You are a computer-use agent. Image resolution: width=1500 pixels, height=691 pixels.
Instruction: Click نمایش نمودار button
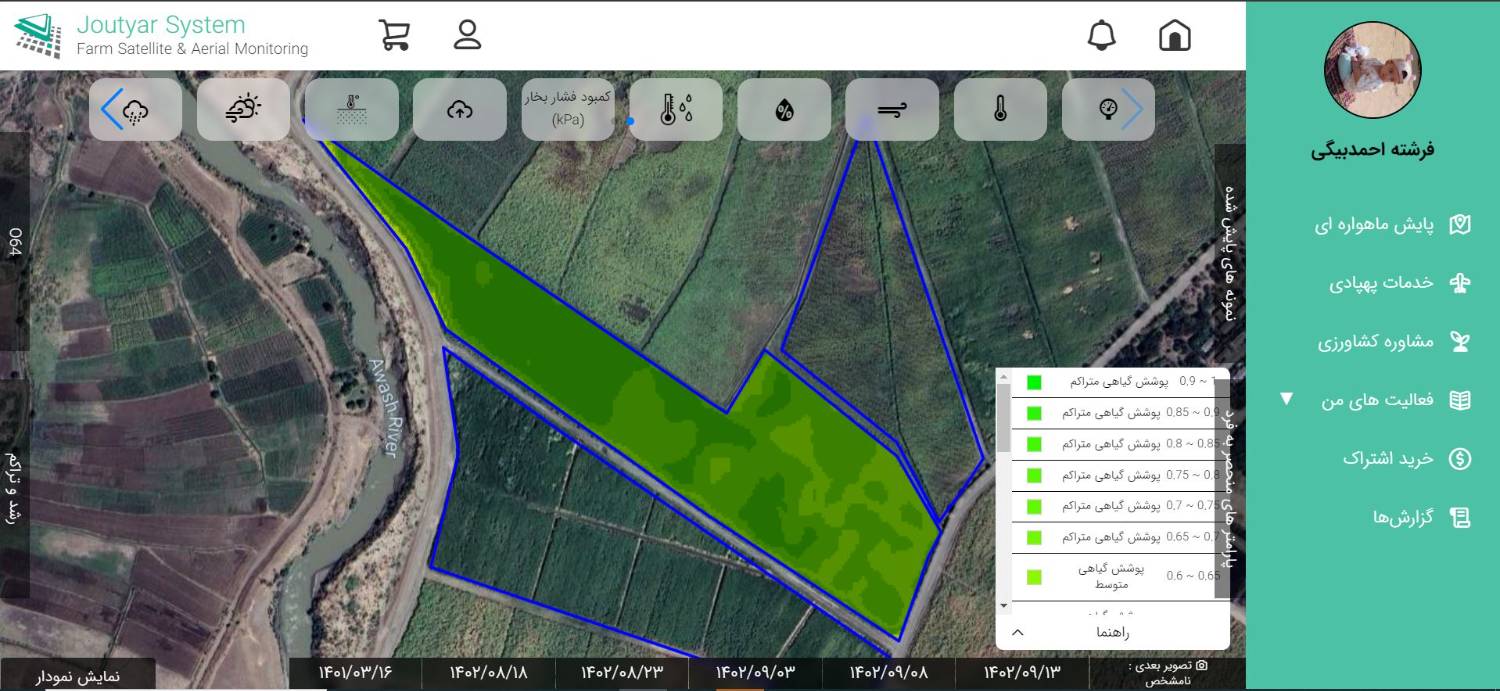(78, 676)
